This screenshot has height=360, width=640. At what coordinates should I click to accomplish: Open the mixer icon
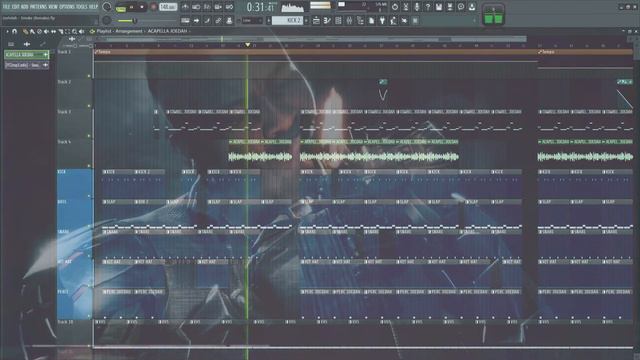[349, 20]
